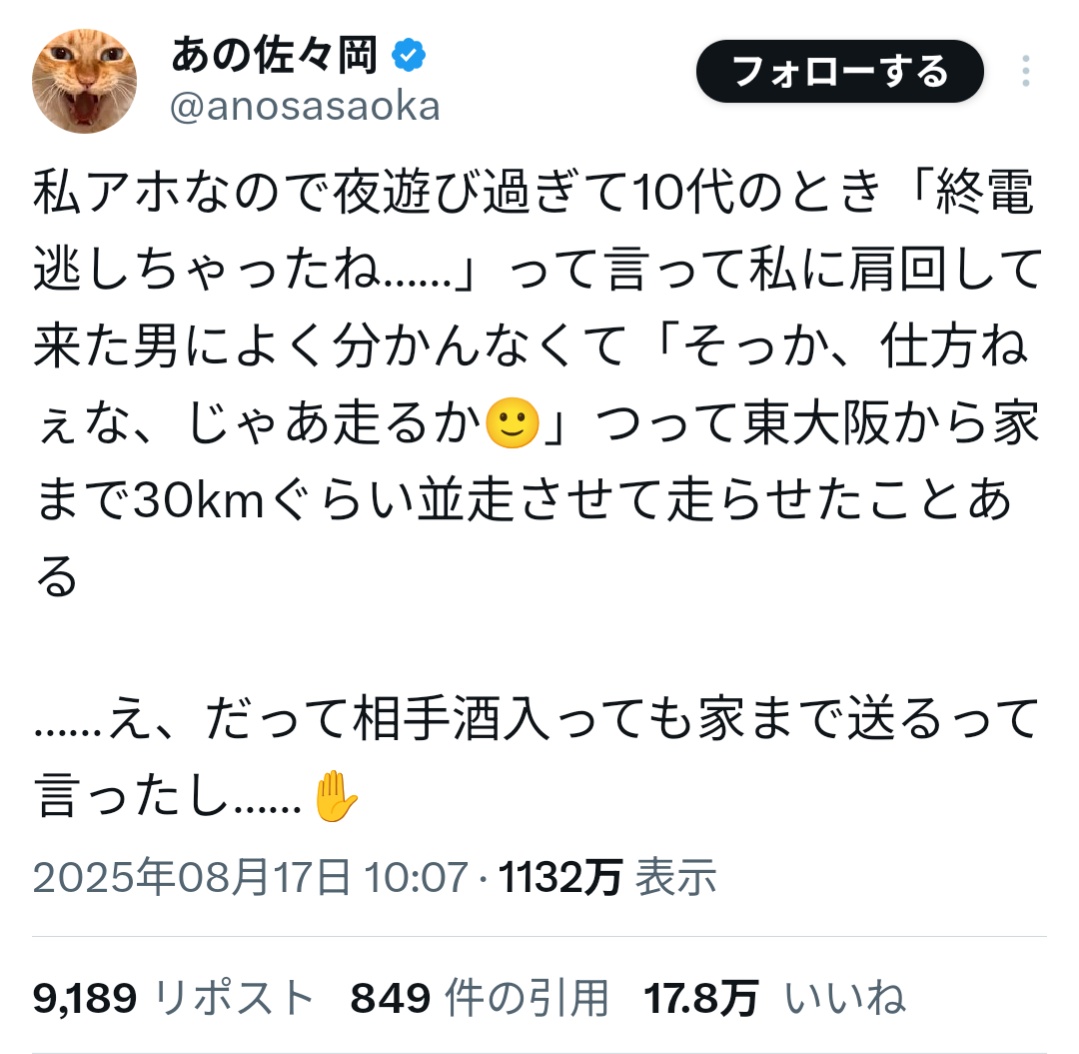
Task: Click the 表示 views label
Action: pos(676,877)
